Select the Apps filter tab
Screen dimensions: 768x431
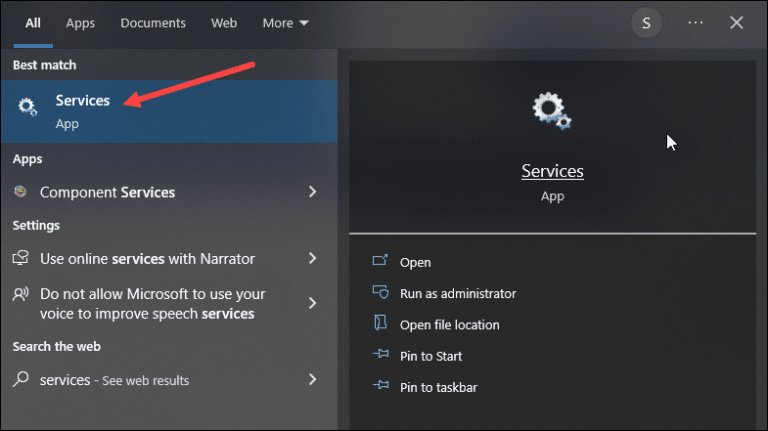80,23
